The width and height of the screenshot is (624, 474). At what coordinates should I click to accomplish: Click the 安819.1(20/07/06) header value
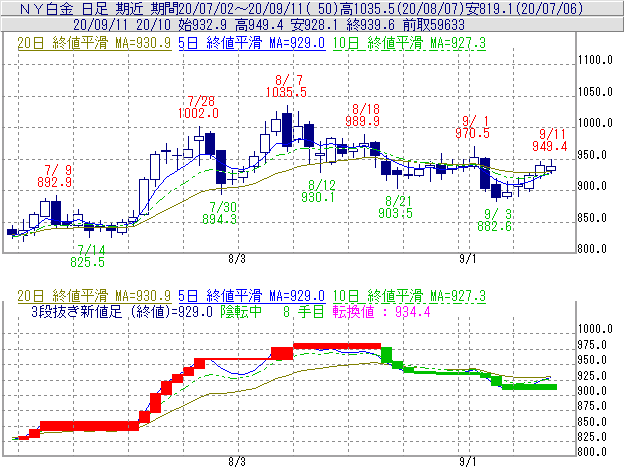[524, 8]
